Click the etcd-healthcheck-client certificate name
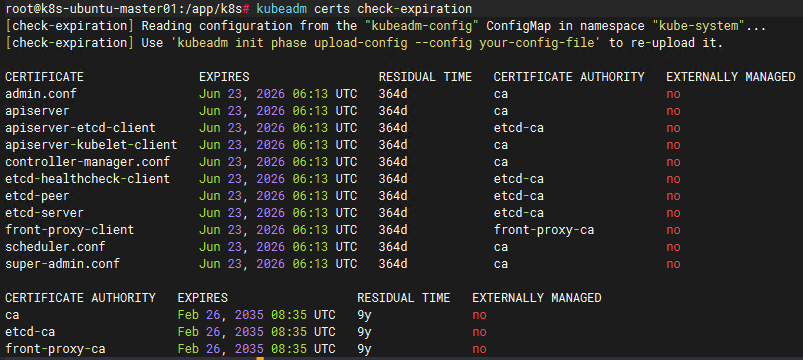 click(x=88, y=179)
